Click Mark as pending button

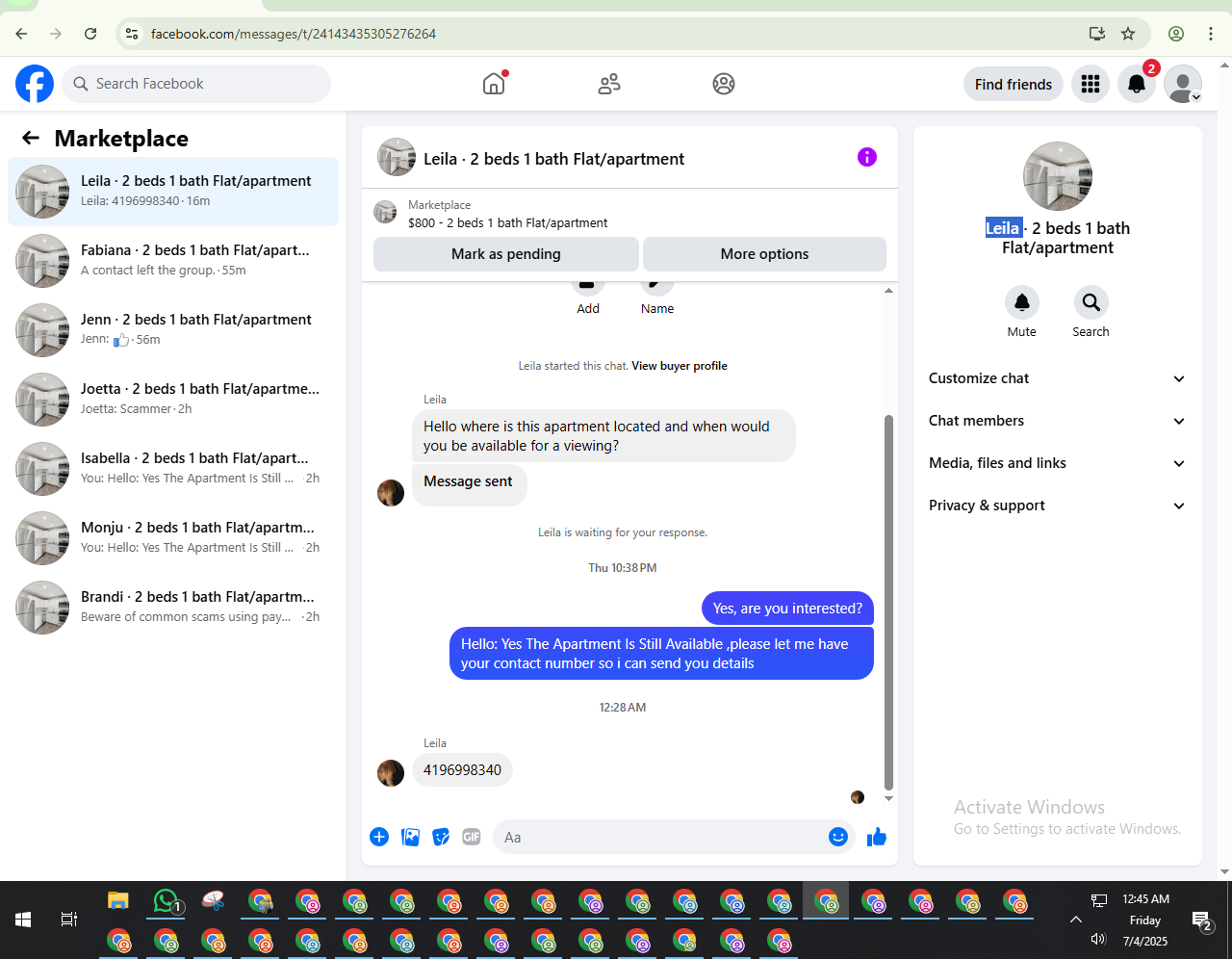tap(506, 254)
